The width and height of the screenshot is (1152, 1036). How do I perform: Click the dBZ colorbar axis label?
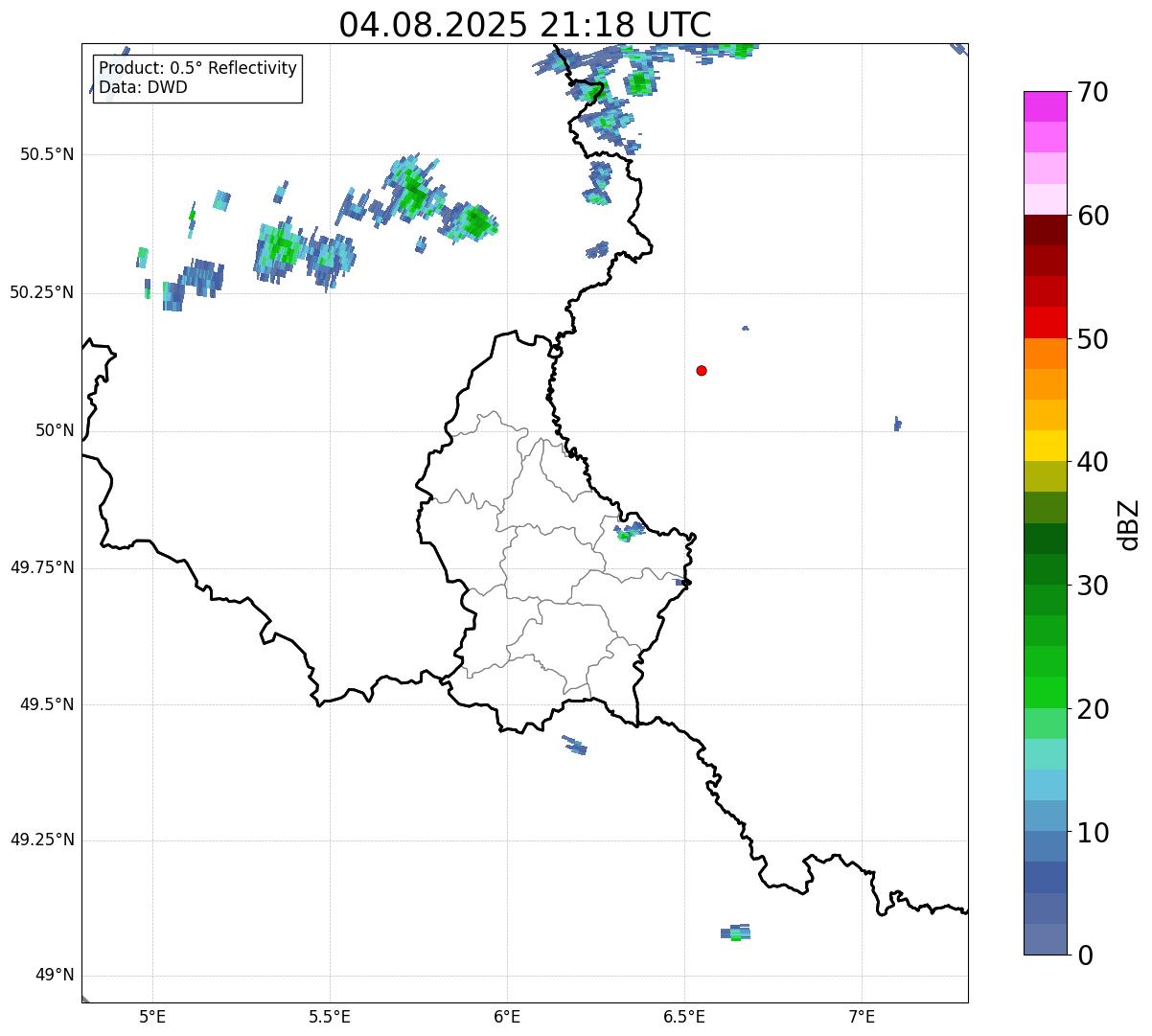pos(1129,524)
